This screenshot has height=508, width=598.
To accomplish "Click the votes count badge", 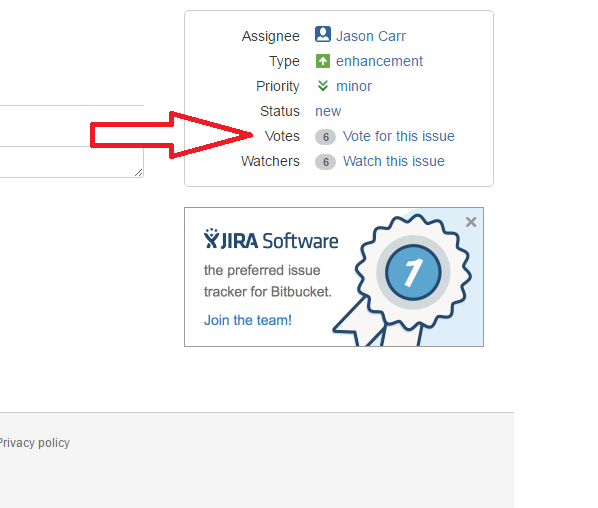I will click(325, 137).
